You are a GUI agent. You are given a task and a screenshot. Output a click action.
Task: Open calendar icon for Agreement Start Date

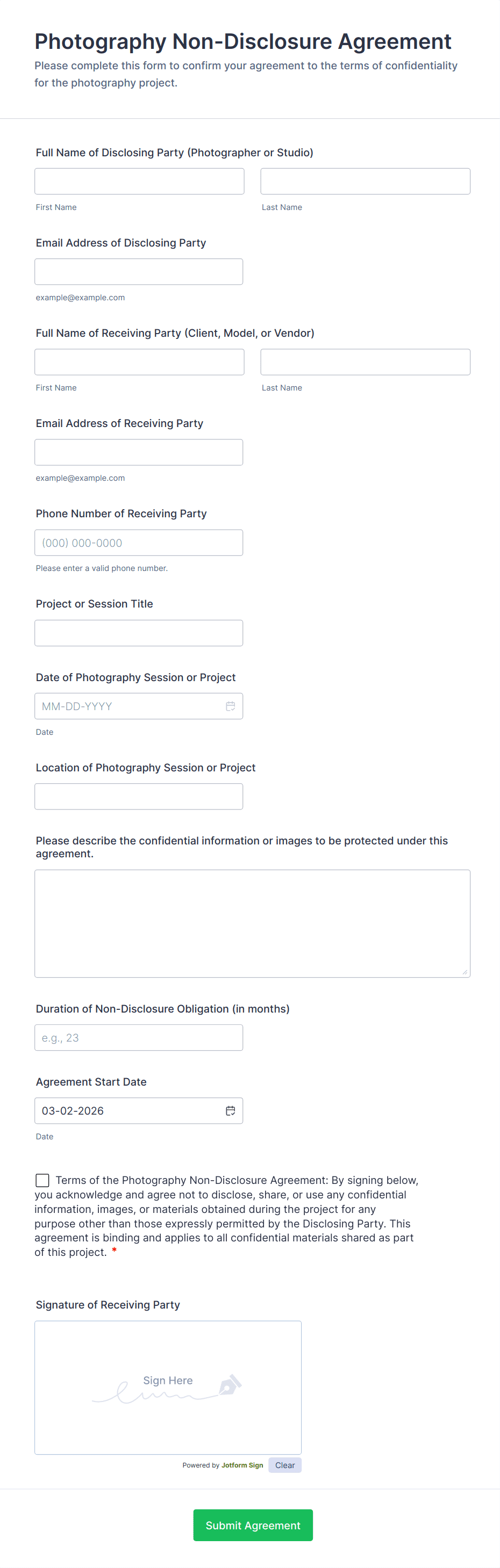point(230,1111)
